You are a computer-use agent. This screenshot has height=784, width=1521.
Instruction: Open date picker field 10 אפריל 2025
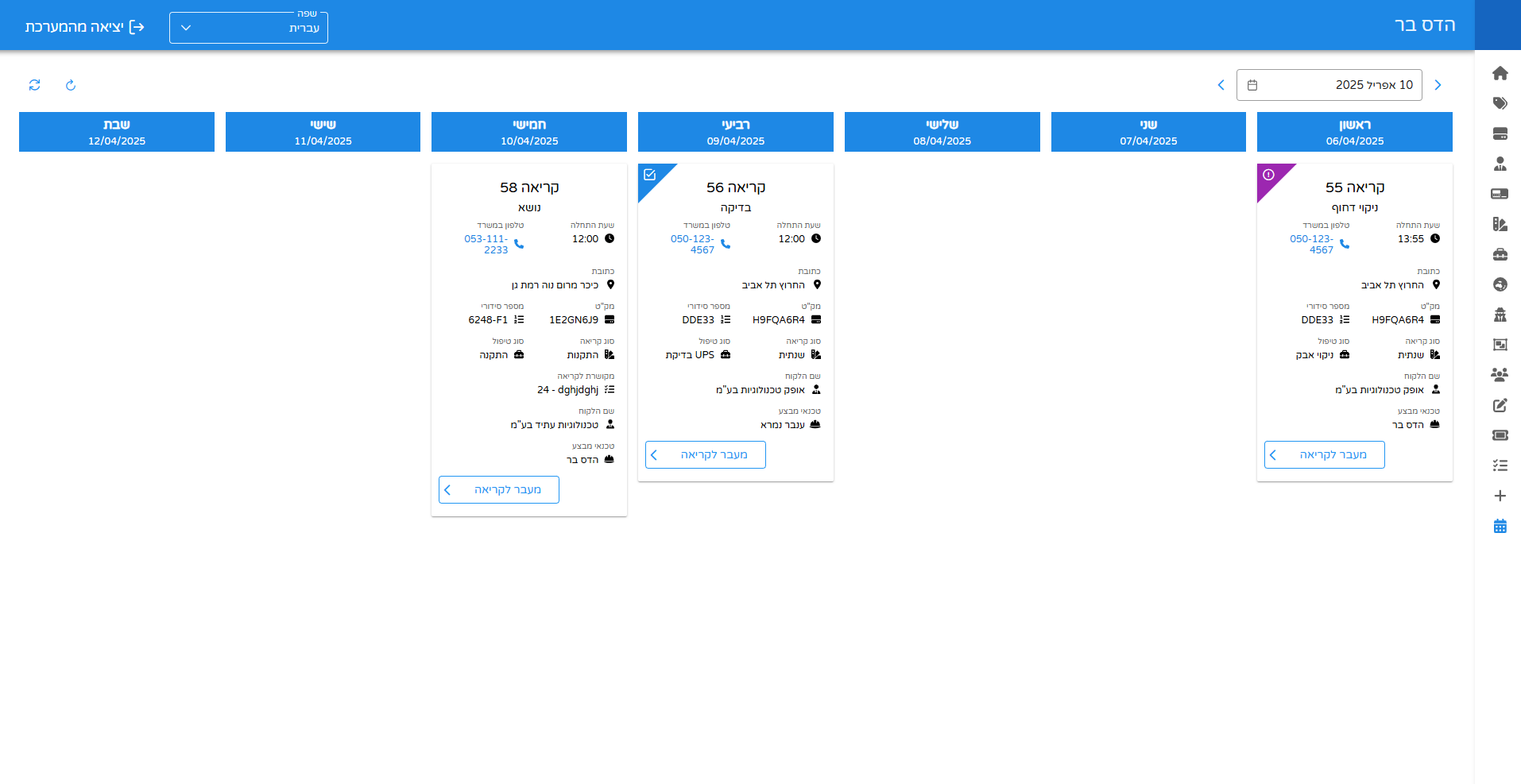[1329, 85]
